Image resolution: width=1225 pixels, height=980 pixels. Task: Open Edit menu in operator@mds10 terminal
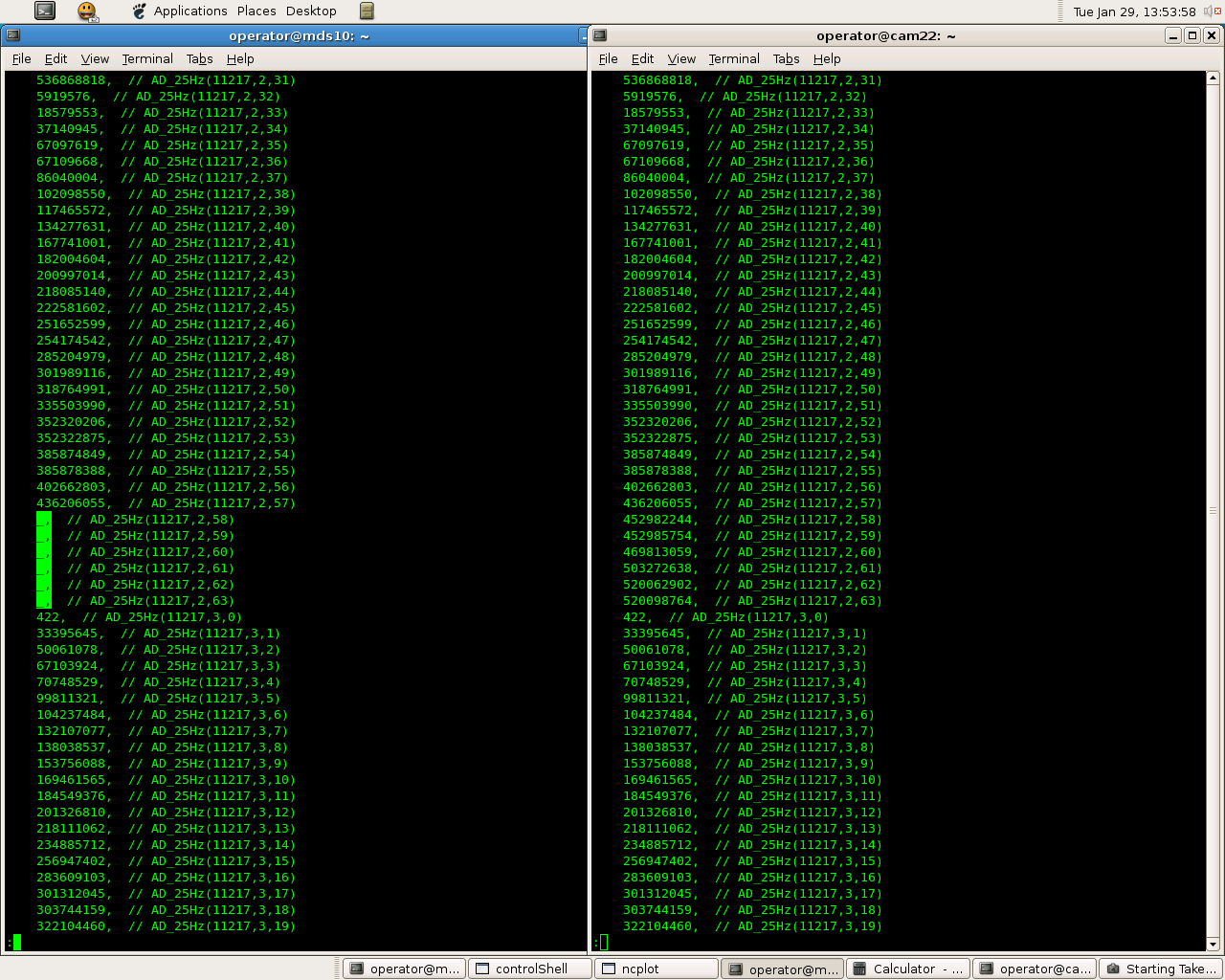pos(56,58)
